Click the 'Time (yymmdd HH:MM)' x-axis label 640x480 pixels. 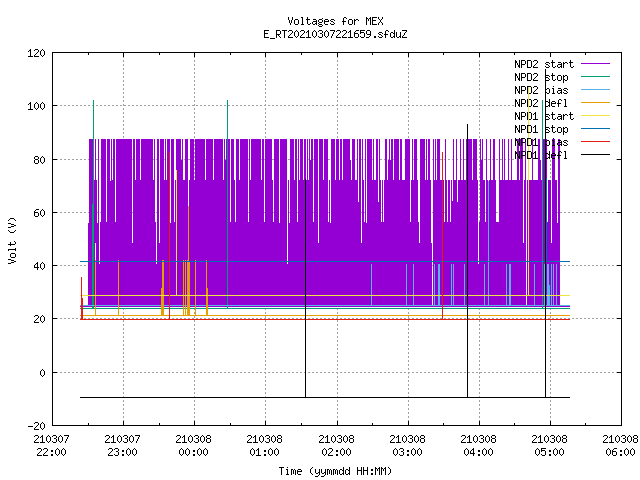pos(335,471)
